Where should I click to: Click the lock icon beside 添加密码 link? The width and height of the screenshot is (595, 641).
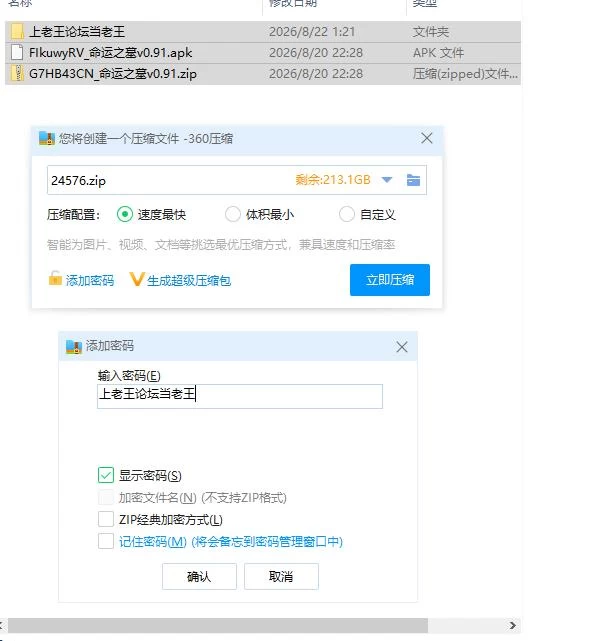55,278
